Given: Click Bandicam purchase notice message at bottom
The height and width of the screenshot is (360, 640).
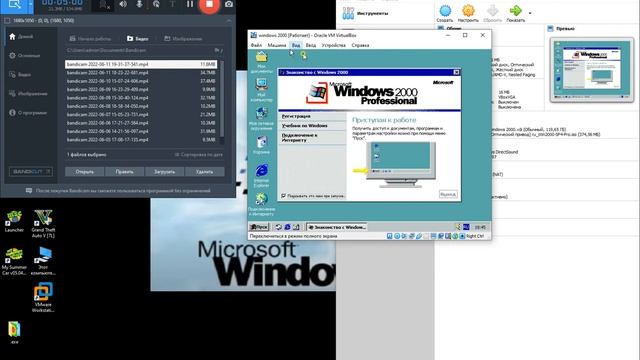Looking at the screenshot, I should coord(118,191).
